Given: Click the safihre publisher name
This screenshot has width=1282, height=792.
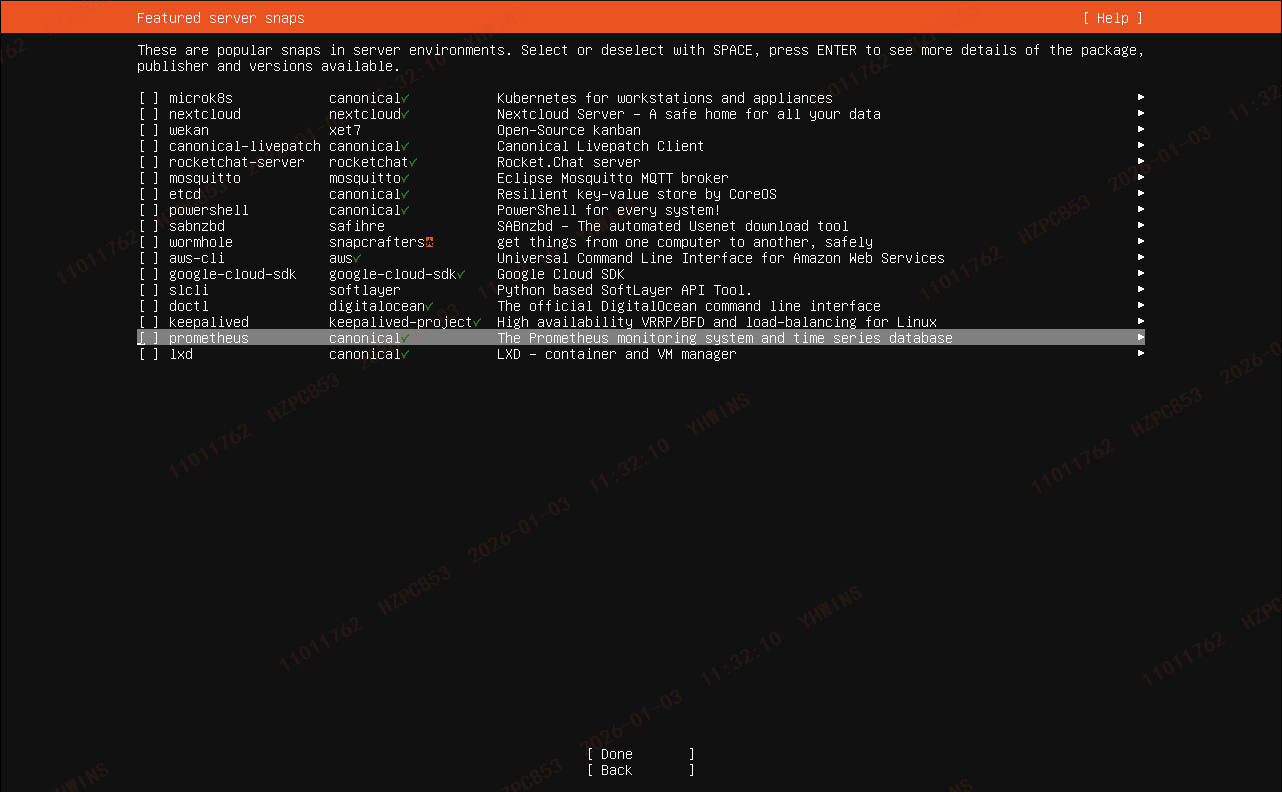Looking at the screenshot, I should click(357, 226).
